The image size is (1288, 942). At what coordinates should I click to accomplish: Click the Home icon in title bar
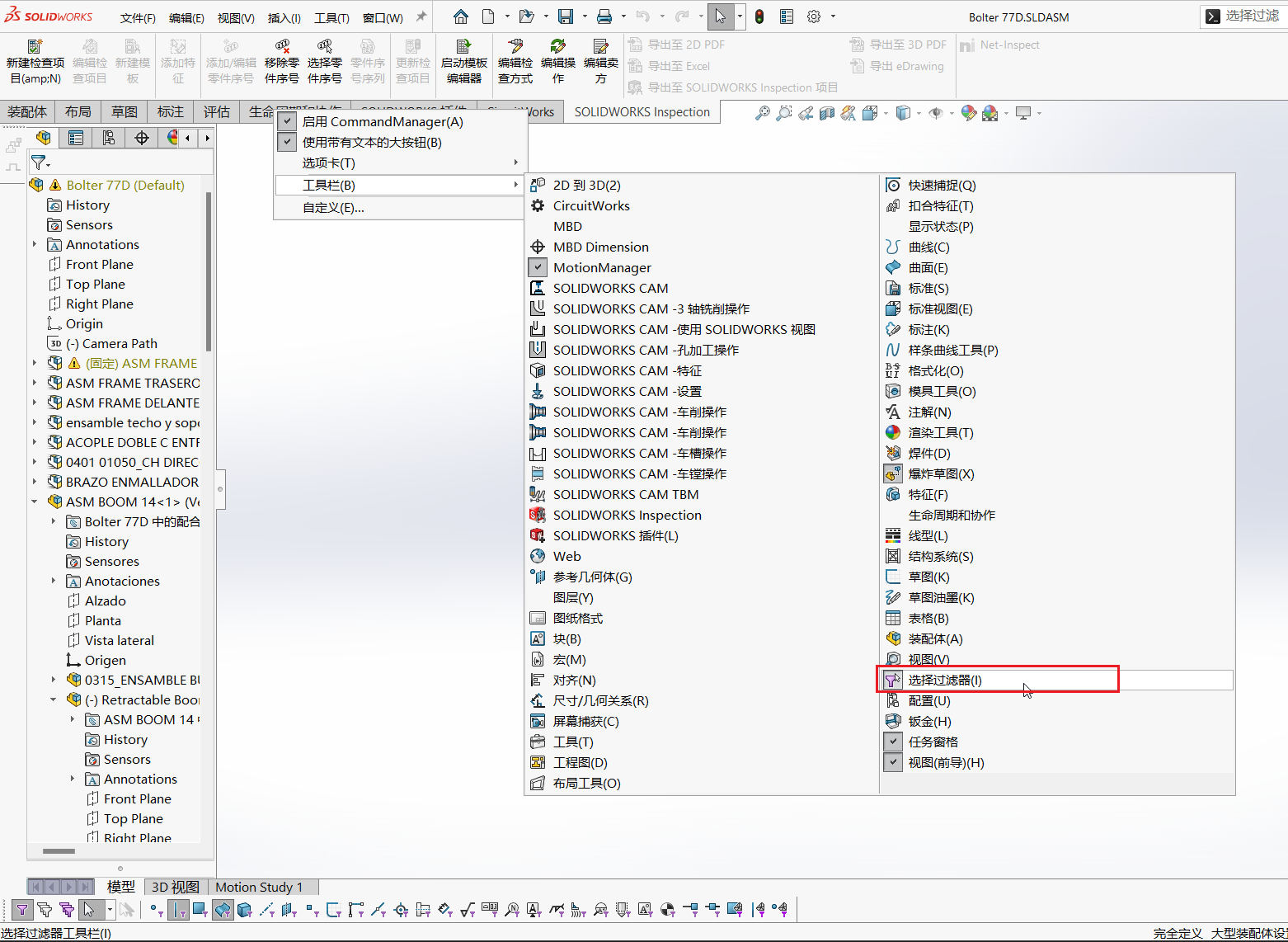pos(461,16)
